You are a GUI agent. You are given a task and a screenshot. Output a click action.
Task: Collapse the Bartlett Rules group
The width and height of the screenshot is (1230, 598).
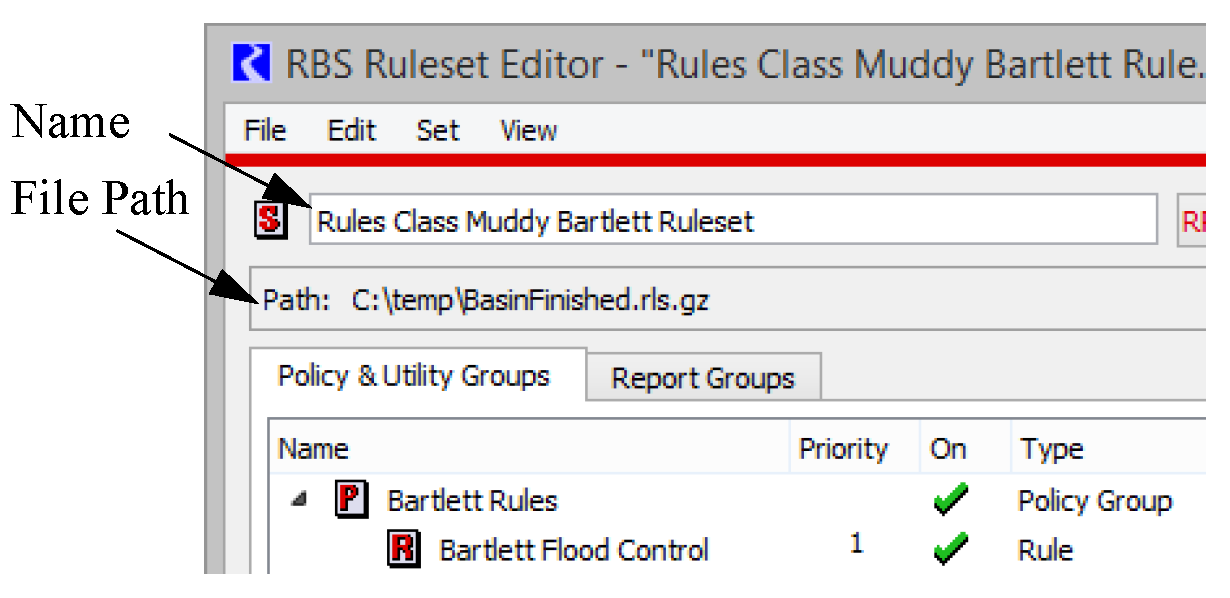(298, 500)
